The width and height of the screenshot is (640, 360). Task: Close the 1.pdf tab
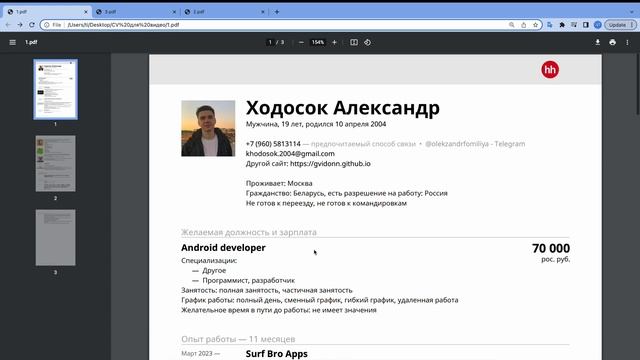pos(86,12)
